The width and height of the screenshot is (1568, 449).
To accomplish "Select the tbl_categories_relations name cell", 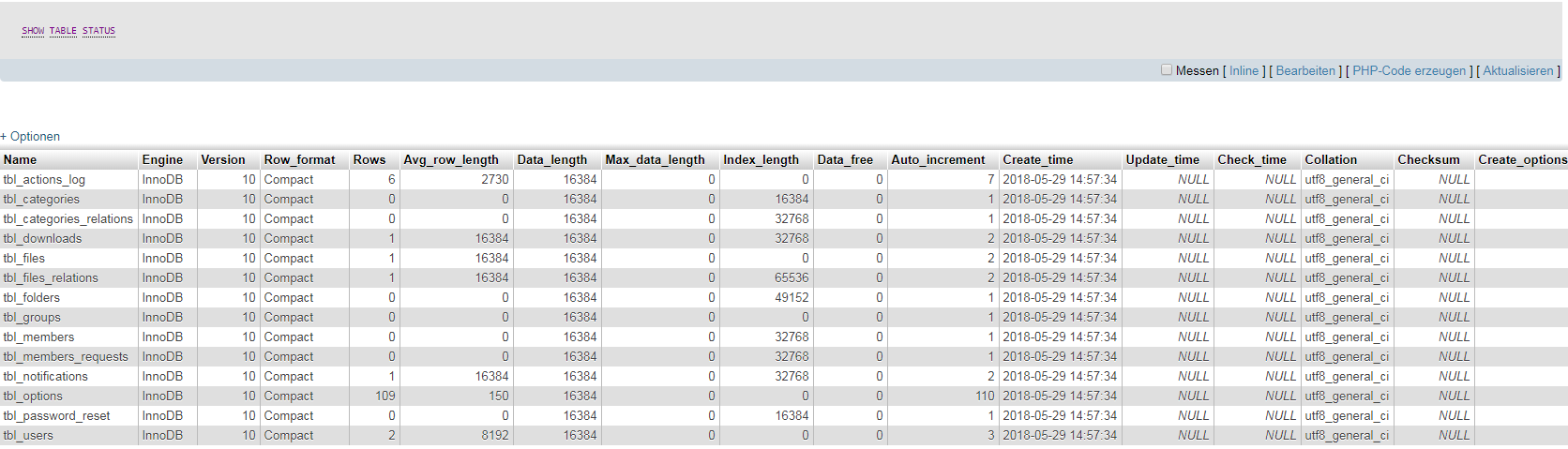I will coord(68,218).
